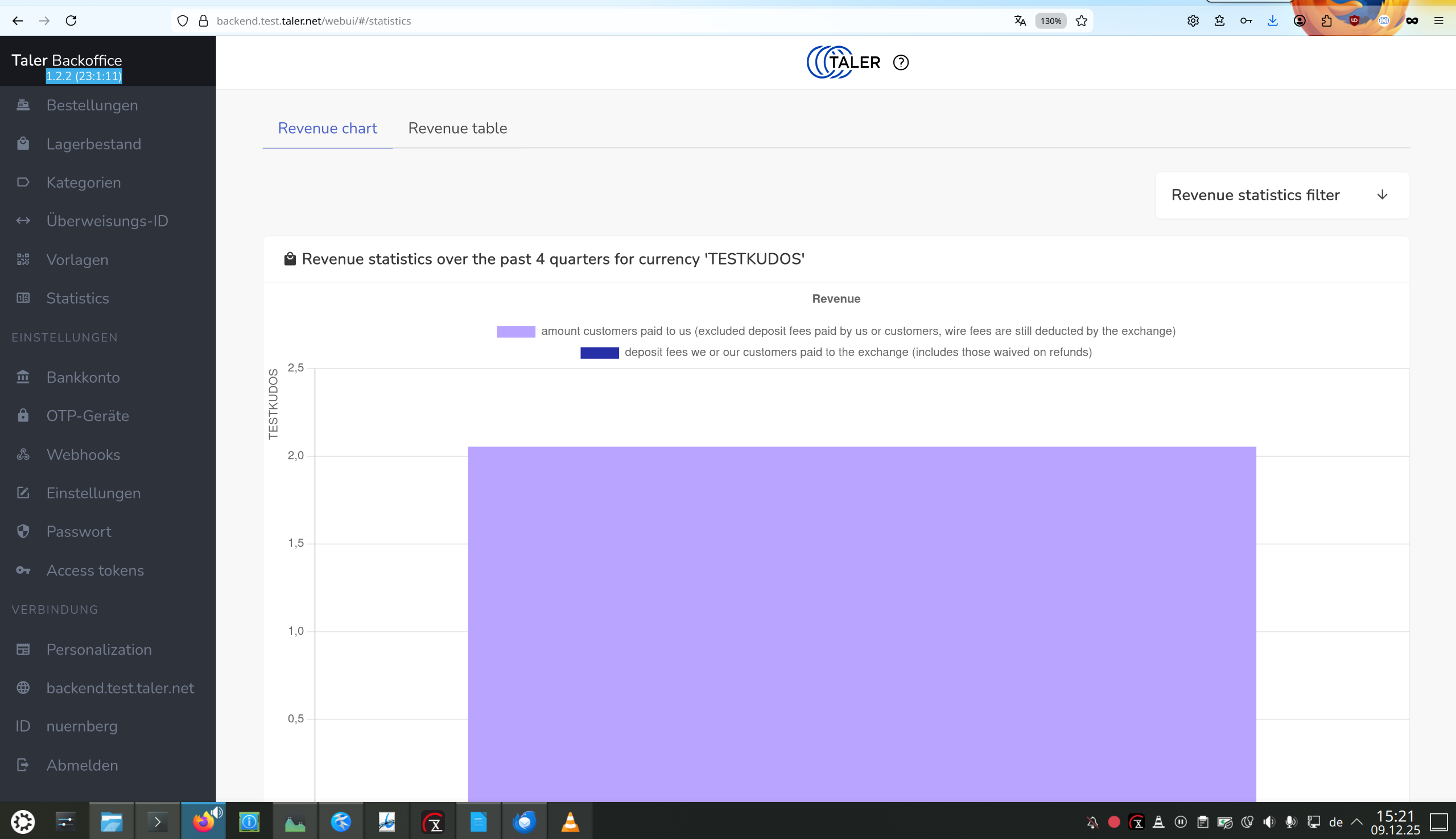This screenshot has width=1456, height=839.
Task: Open the VLC cone in taskbar
Action: 570,821
